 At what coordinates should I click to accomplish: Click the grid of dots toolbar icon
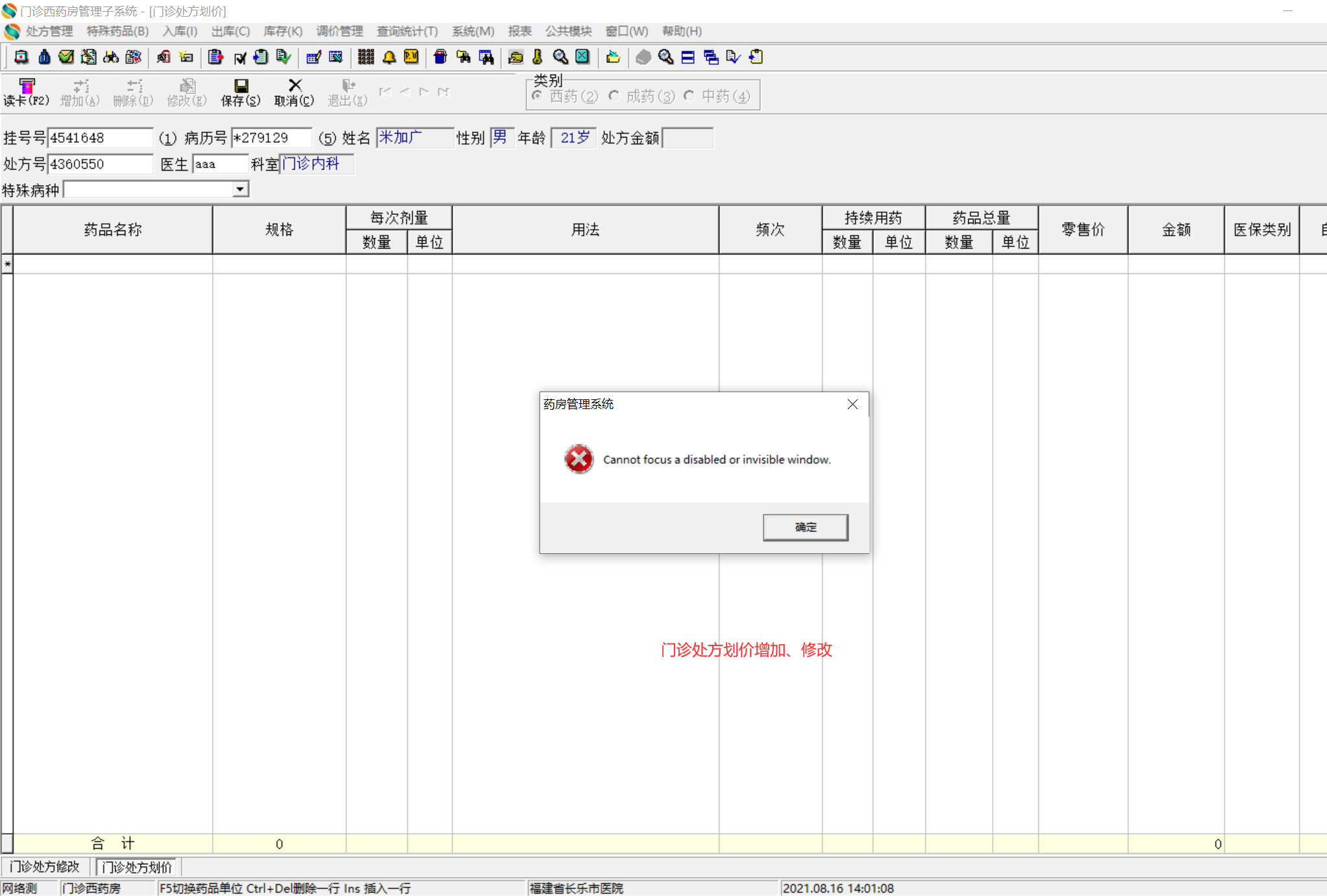click(x=366, y=57)
